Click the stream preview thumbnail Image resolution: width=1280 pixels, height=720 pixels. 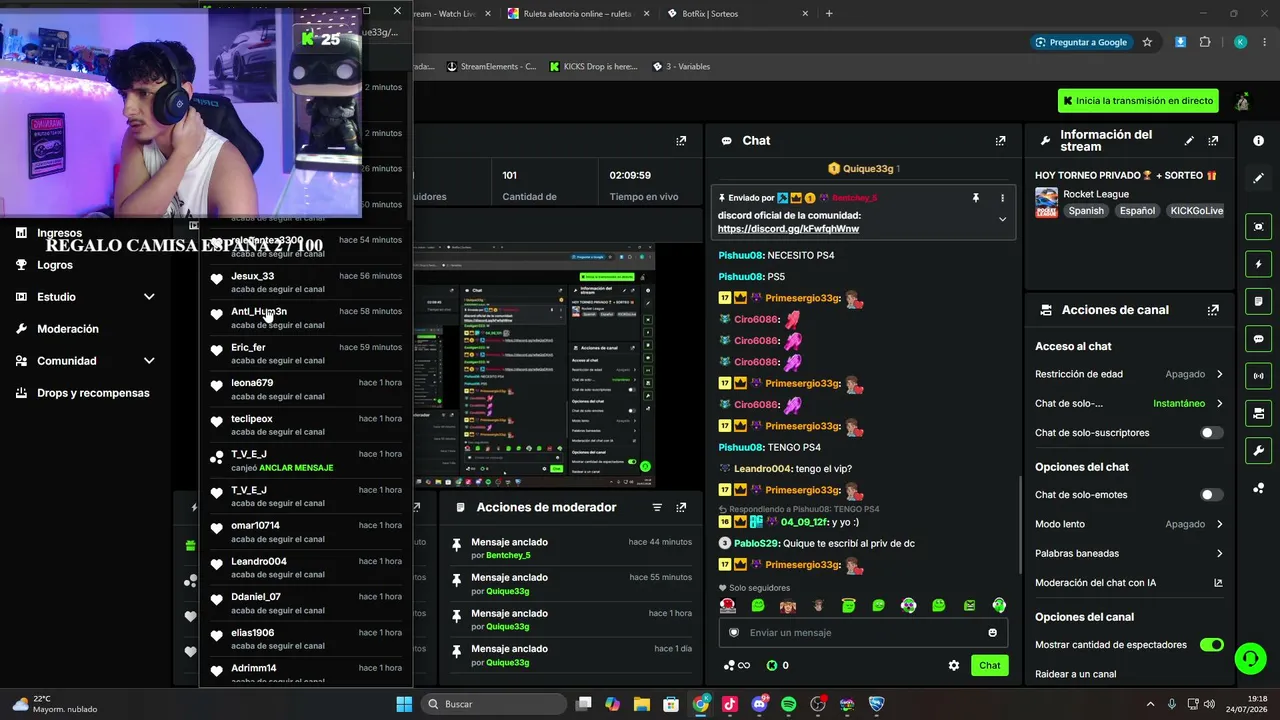534,365
